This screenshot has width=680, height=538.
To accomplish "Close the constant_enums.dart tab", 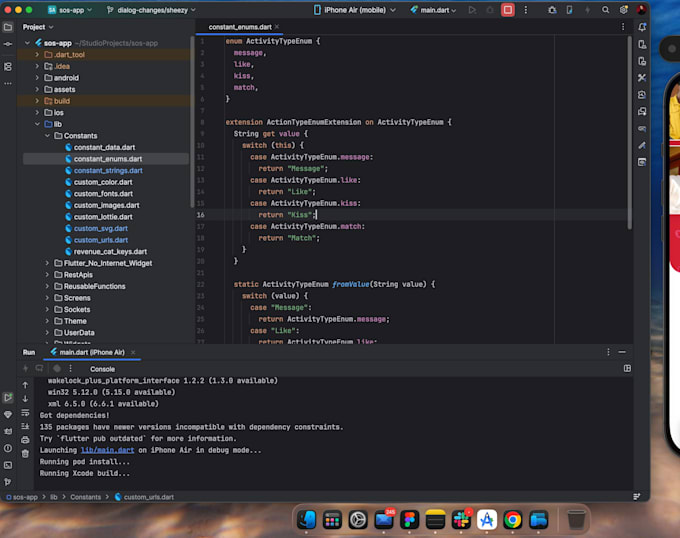I will [x=277, y=27].
